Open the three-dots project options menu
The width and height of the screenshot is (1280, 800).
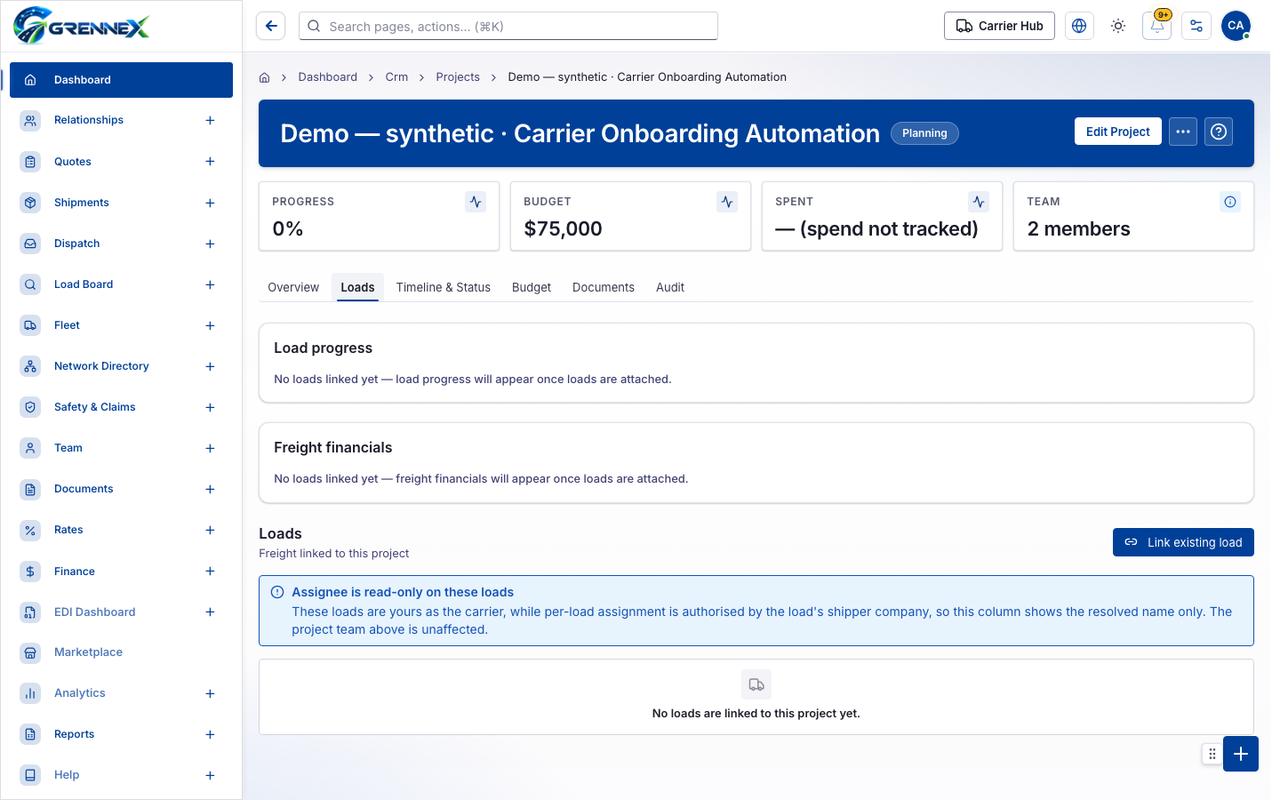click(1183, 132)
